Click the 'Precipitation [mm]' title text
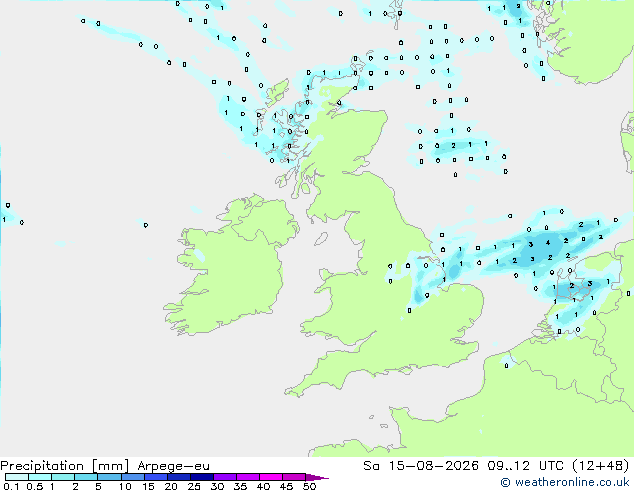The width and height of the screenshot is (634, 490). [65, 466]
